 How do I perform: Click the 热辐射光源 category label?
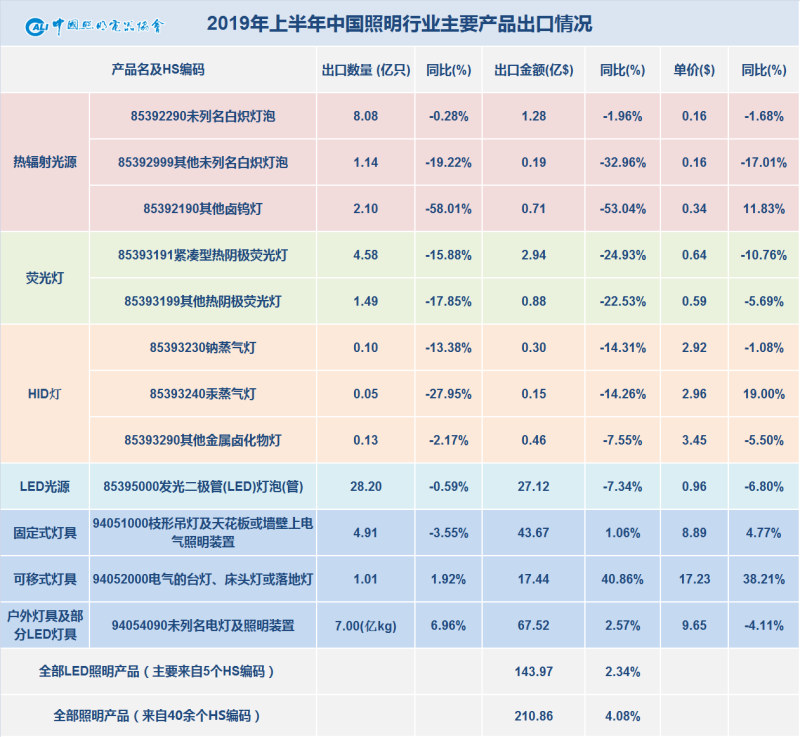47,162
